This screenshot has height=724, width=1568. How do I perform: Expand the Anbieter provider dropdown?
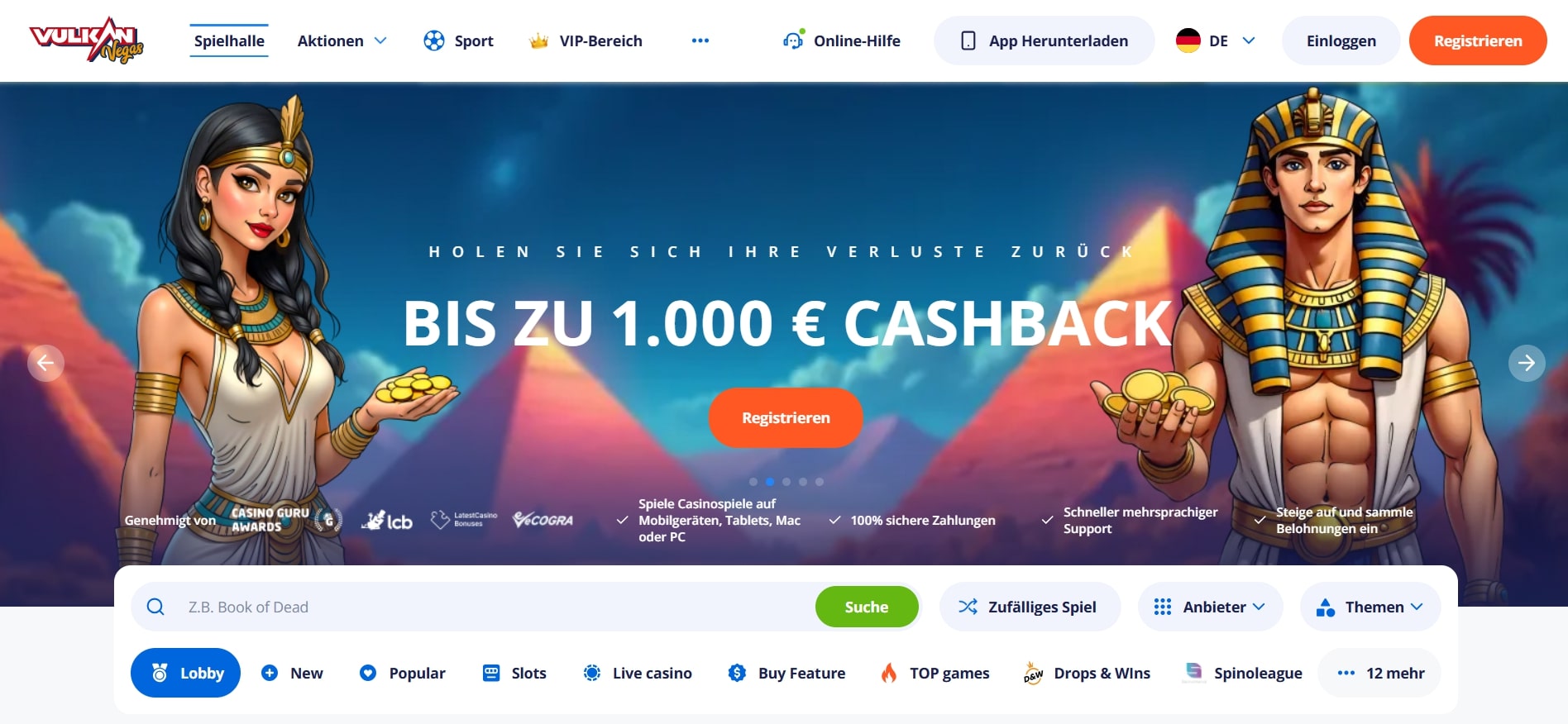tap(1210, 607)
